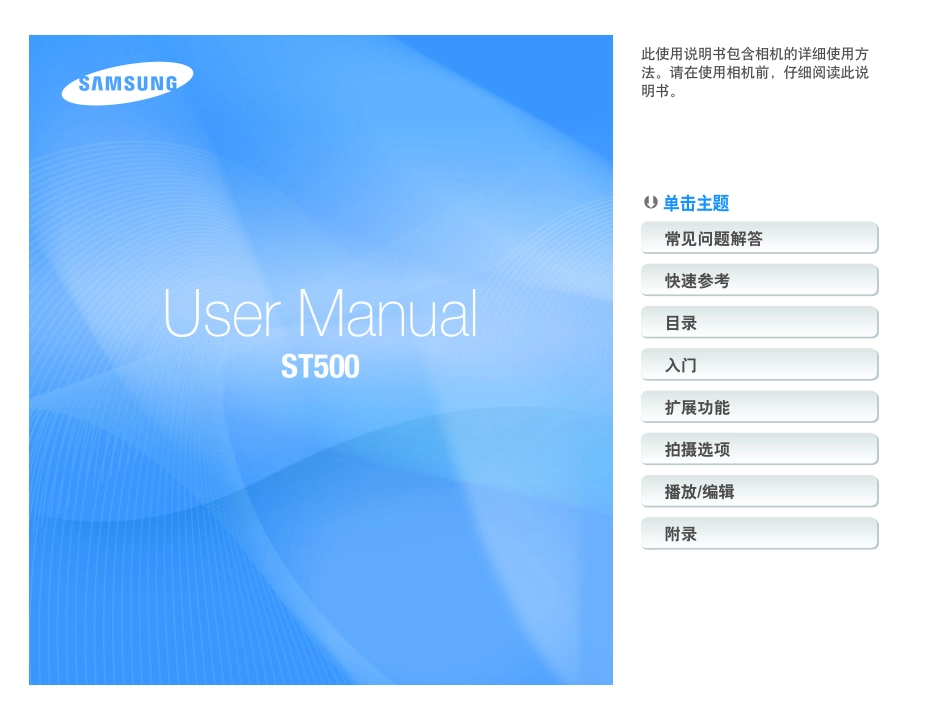Click the ST500 model name
Image resolution: width=950 pixels, height=717 pixels.
[x=321, y=366]
